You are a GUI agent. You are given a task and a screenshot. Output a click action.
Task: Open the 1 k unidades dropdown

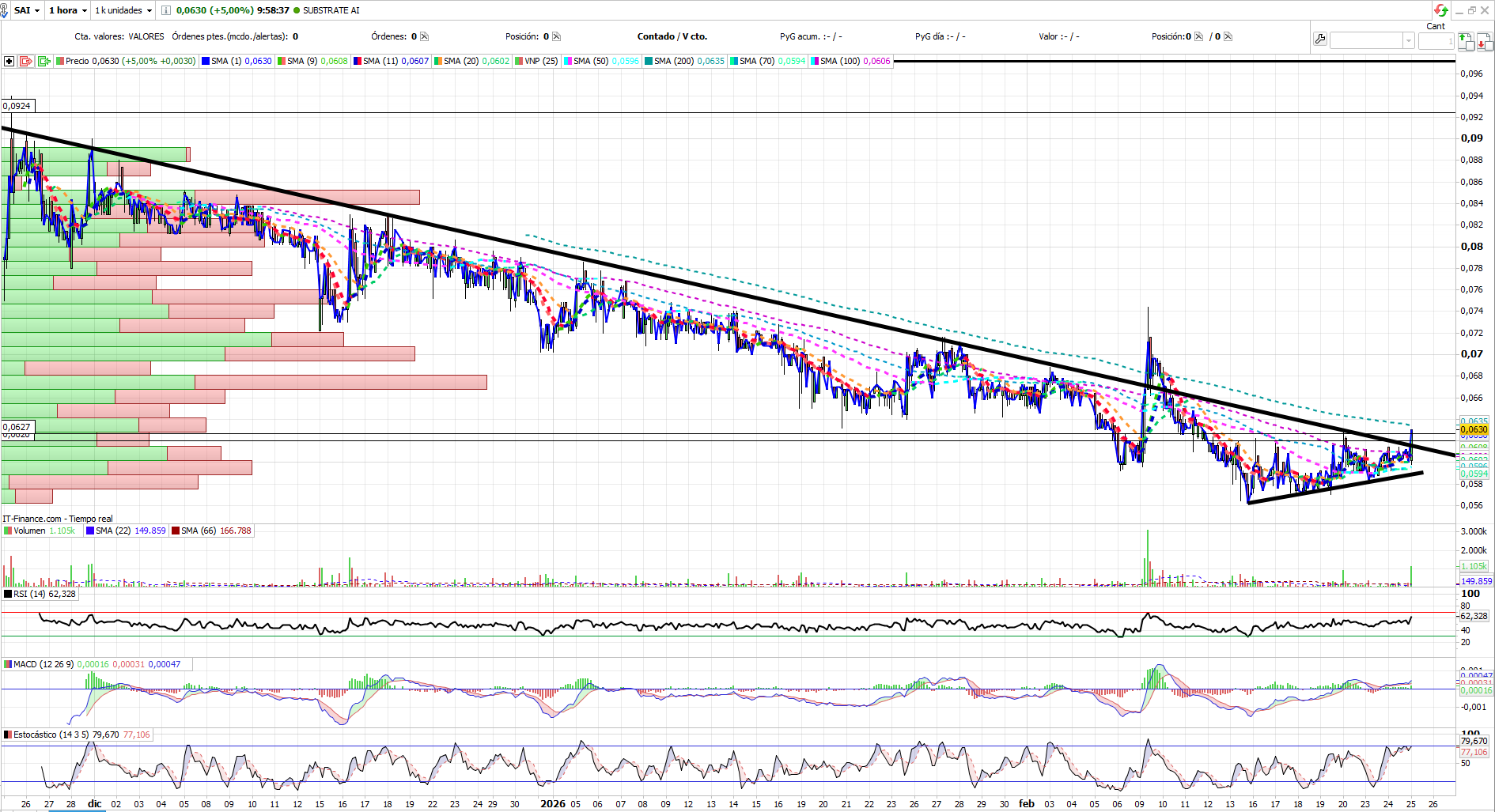click(x=123, y=10)
